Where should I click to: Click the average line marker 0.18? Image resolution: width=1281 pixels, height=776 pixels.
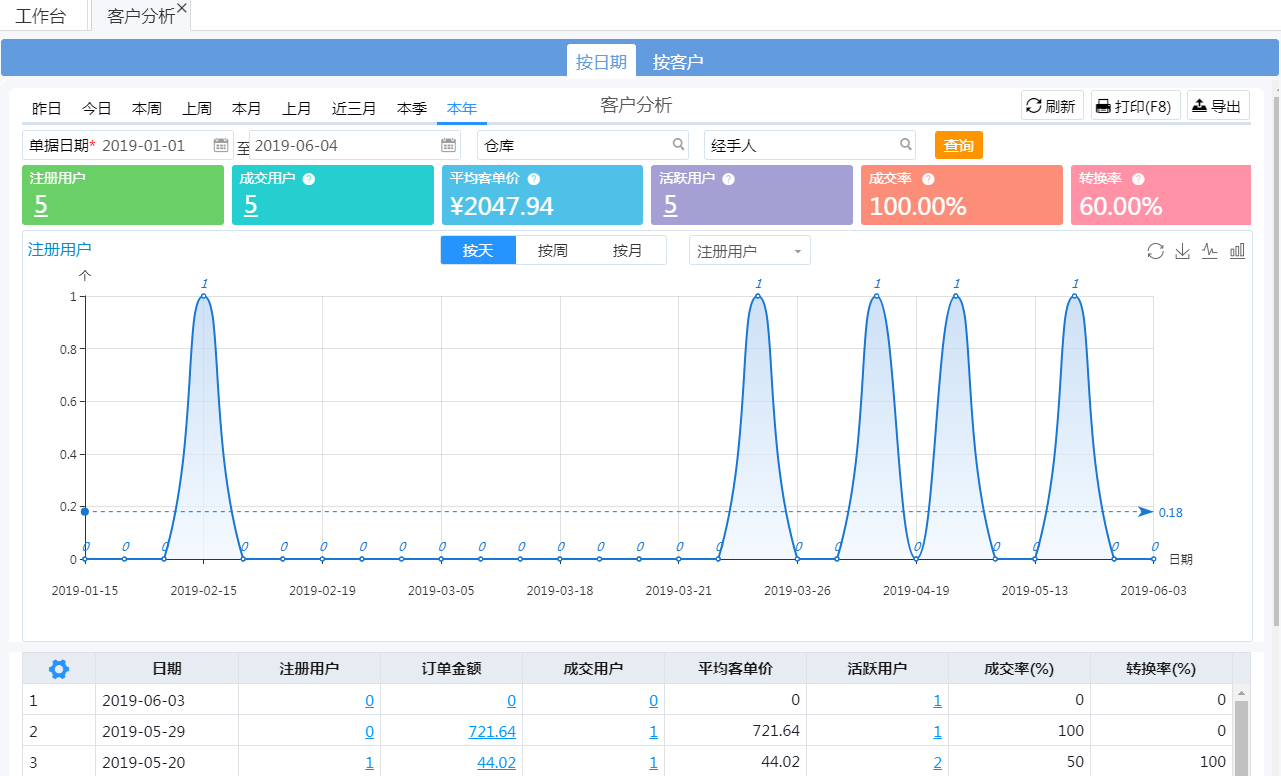1170,512
